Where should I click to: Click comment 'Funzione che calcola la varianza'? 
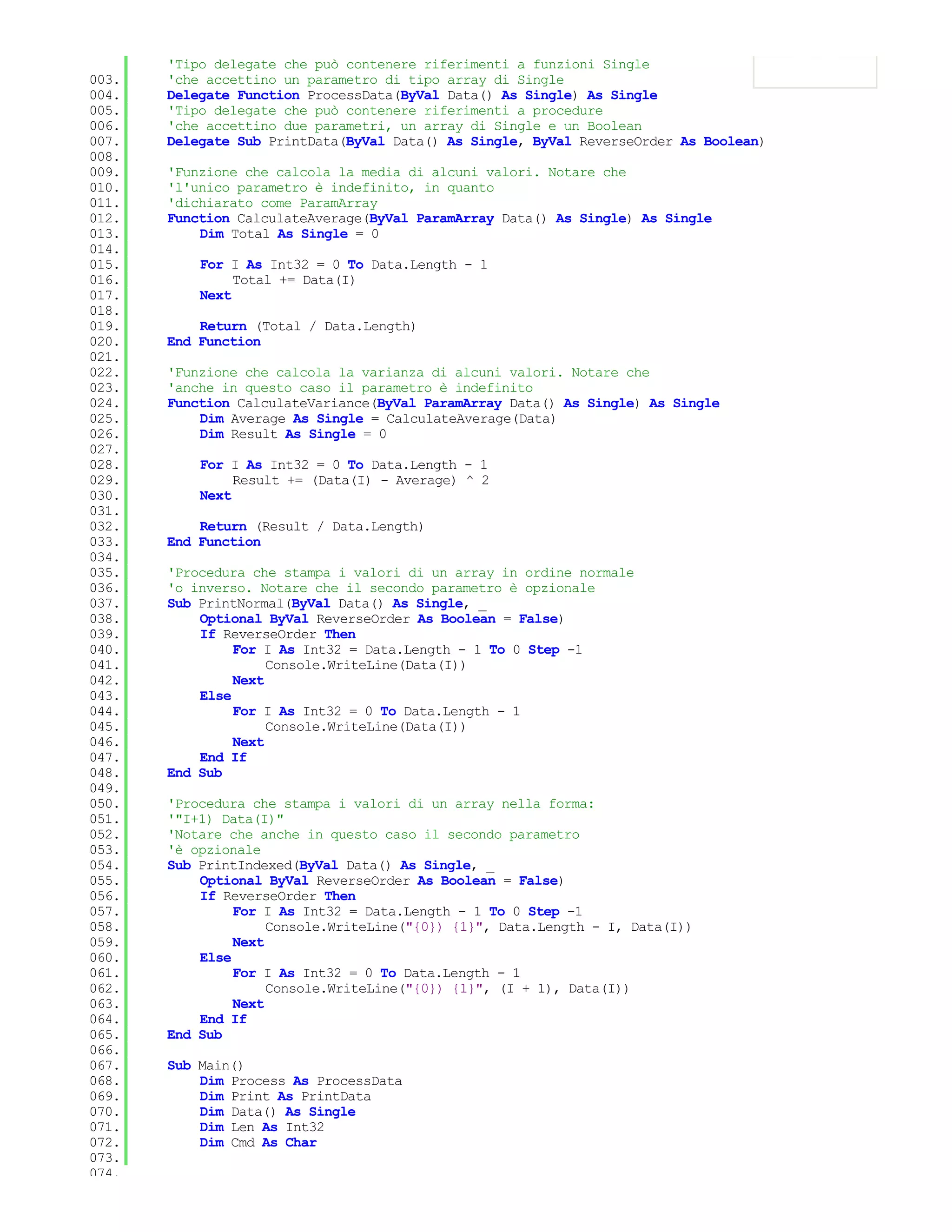[408, 373]
